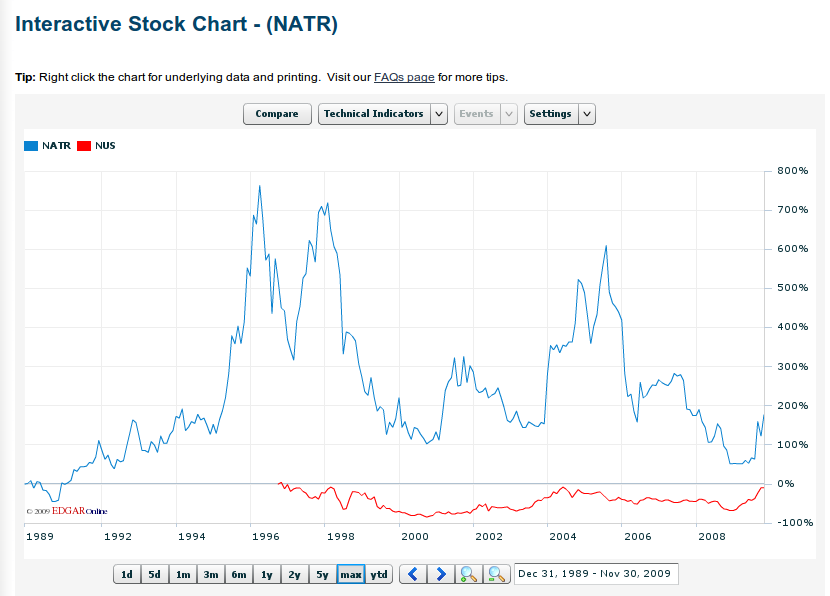This screenshot has height=596, width=830.
Task: Expand the Technical Indicators dropdown arrow
Action: pos(439,114)
